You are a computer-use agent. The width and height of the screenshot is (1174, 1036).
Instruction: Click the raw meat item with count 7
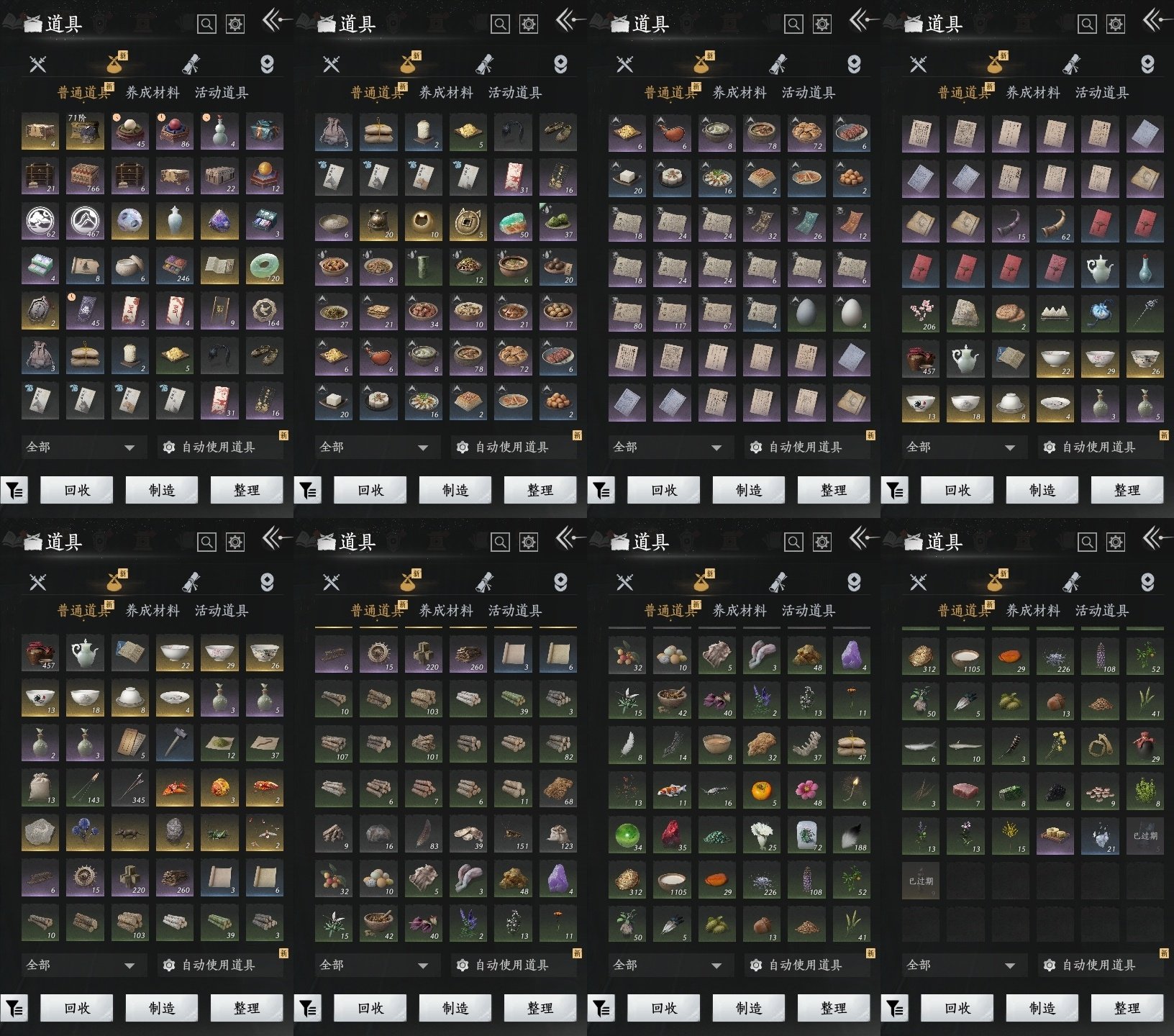click(965, 791)
